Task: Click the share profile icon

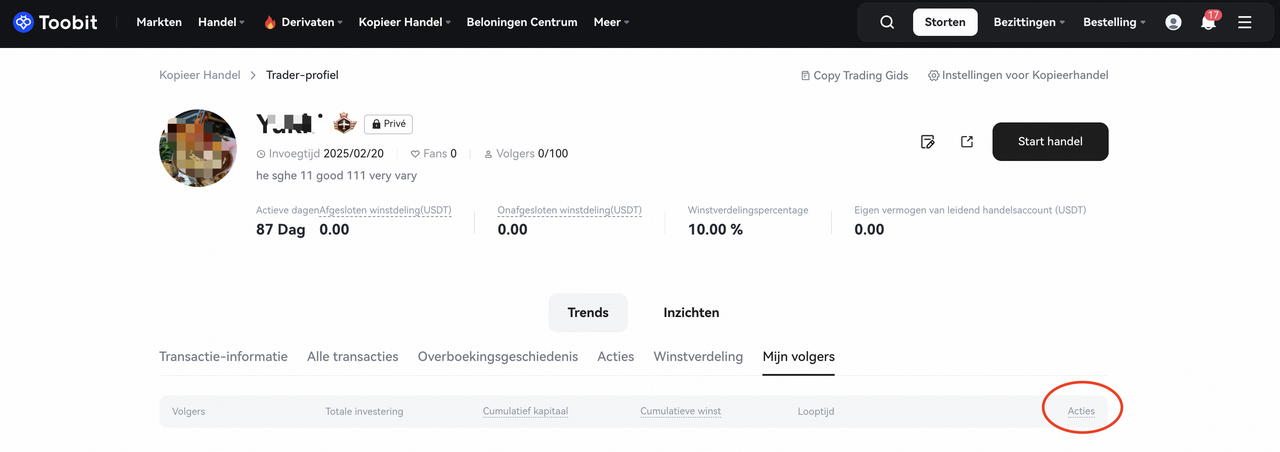Action: click(x=967, y=142)
